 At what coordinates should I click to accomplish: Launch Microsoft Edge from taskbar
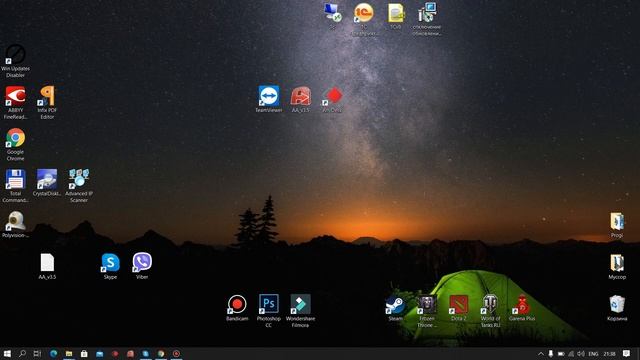coord(53,354)
